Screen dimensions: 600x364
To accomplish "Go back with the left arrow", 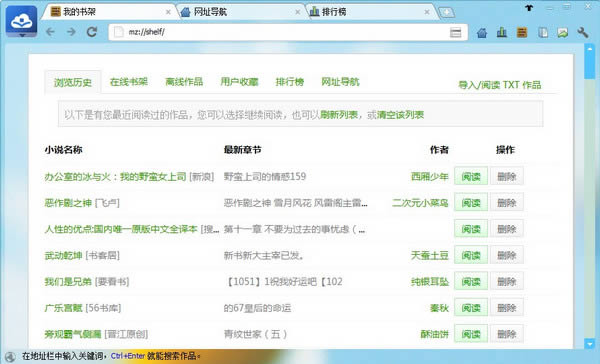I will coord(50,32).
